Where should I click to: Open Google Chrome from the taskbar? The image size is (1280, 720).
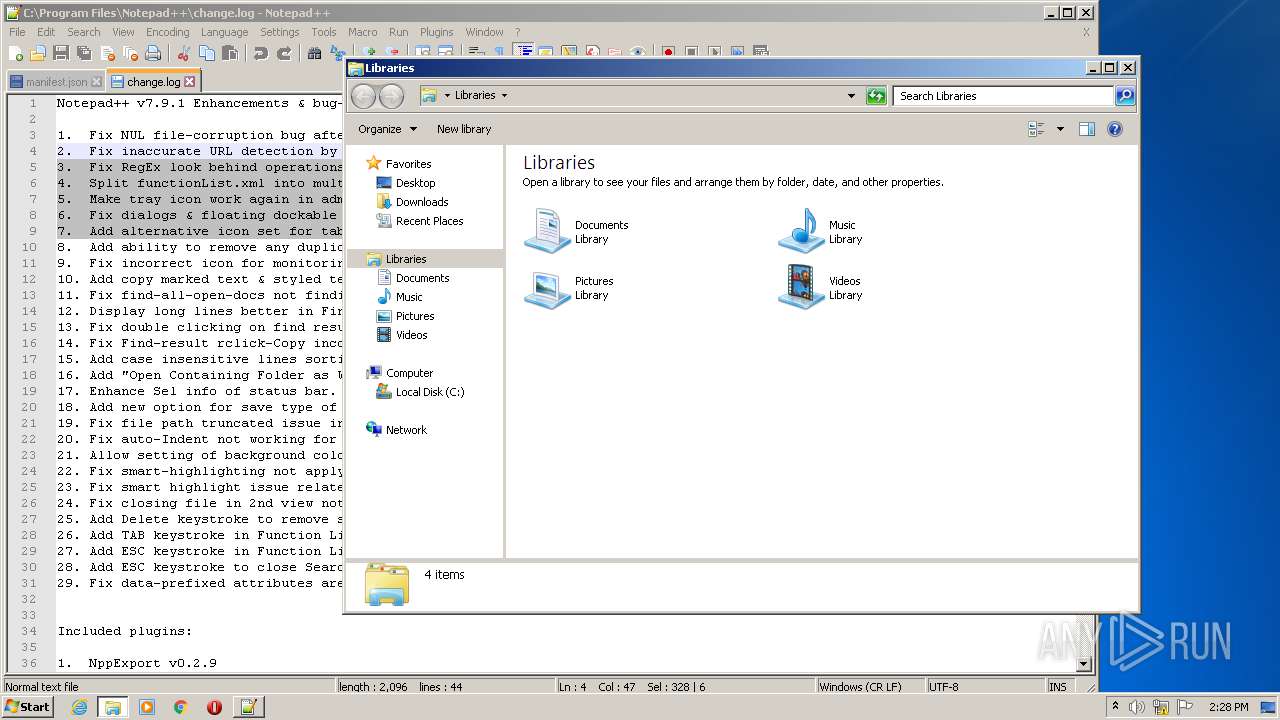pyautogui.click(x=180, y=707)
